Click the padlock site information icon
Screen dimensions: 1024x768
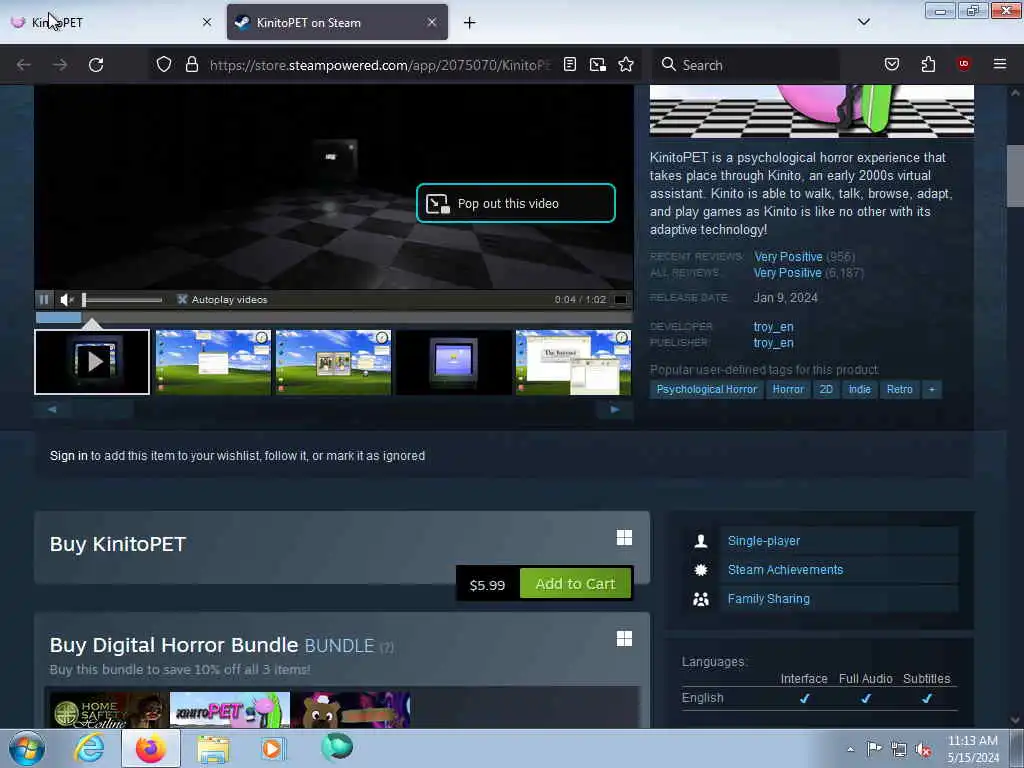pos(191,65)
